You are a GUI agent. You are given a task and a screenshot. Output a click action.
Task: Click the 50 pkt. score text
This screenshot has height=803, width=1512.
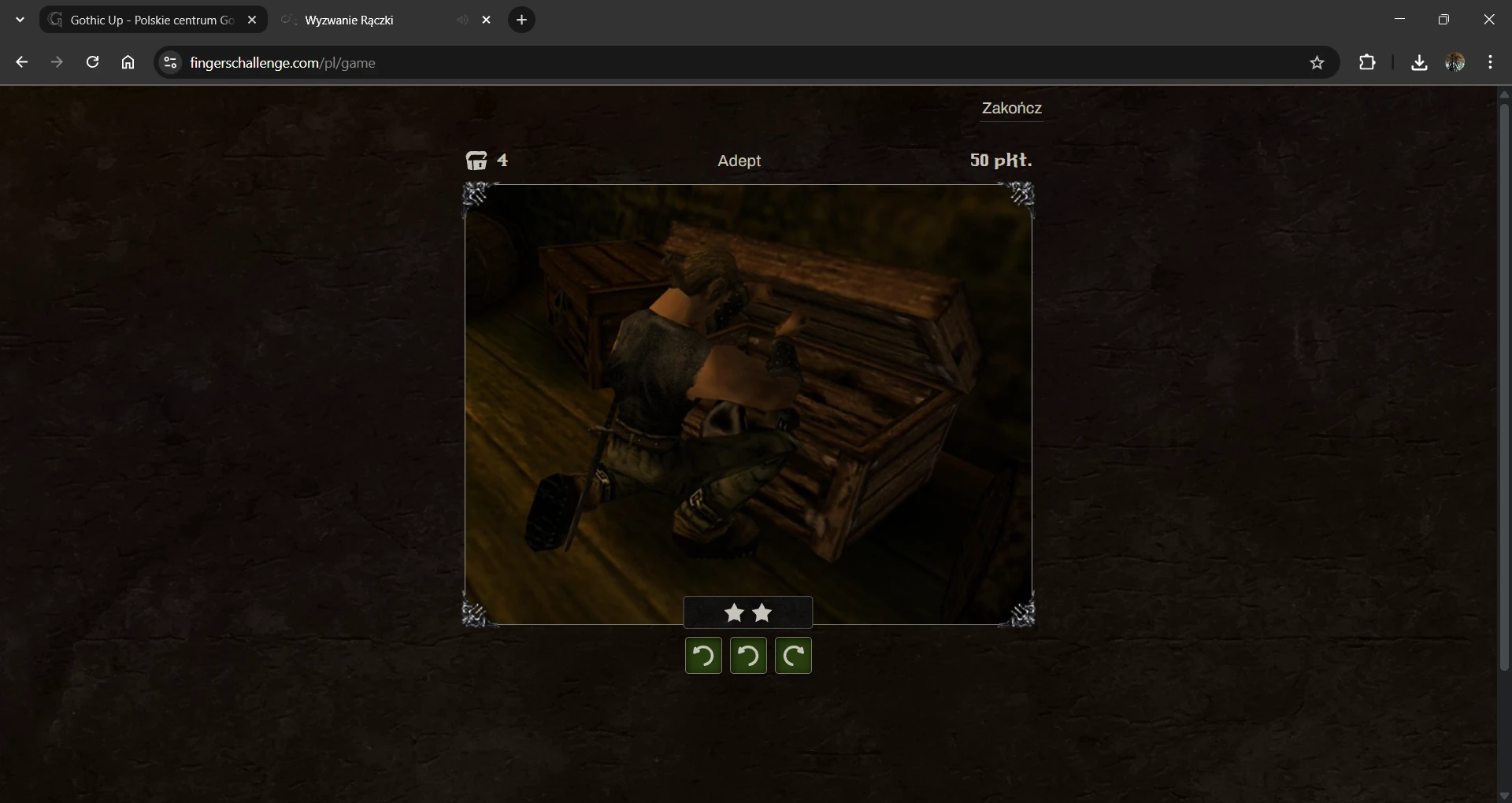tap(1001, 161)
